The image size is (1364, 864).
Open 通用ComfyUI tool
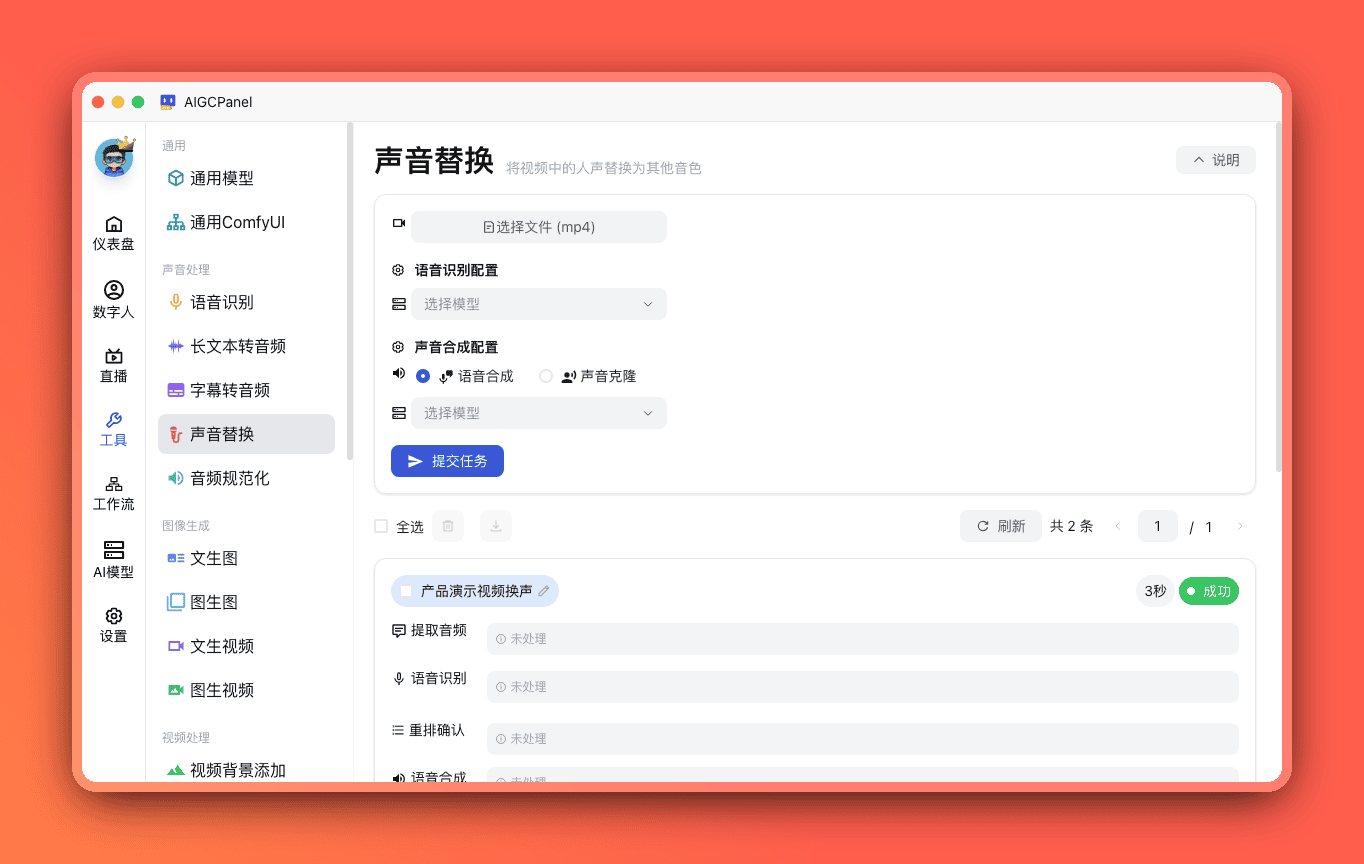click(x=246, y=222)
